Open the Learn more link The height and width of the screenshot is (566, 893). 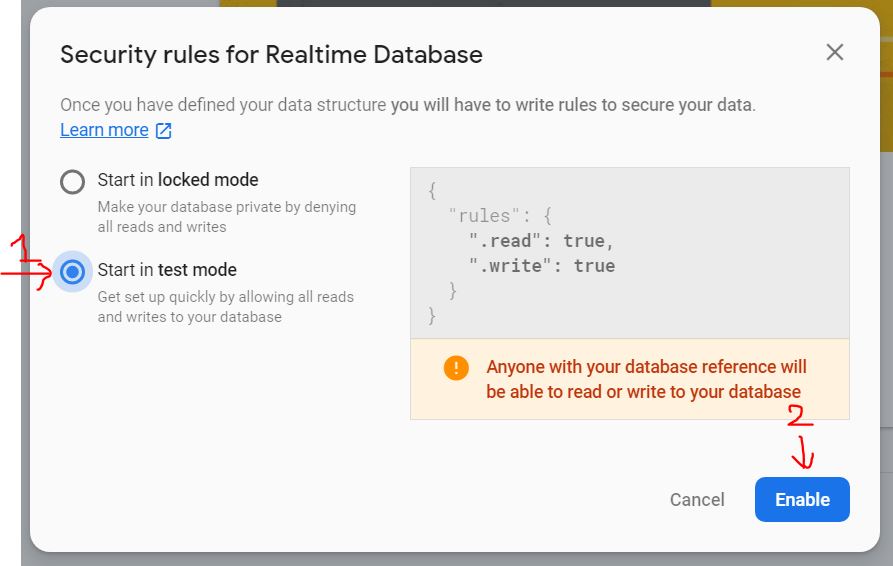coord(104,130)
